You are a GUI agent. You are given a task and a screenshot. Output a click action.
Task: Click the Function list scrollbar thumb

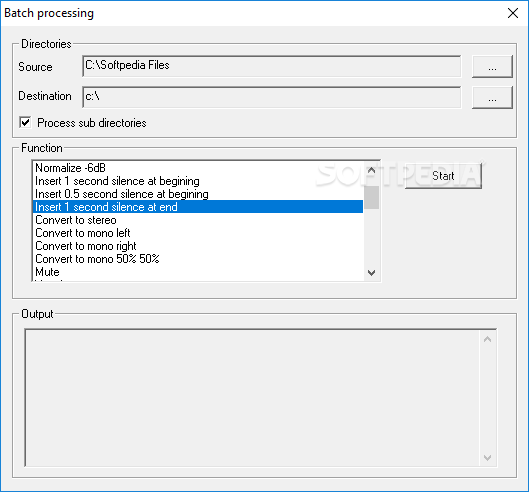coord(371,197)
